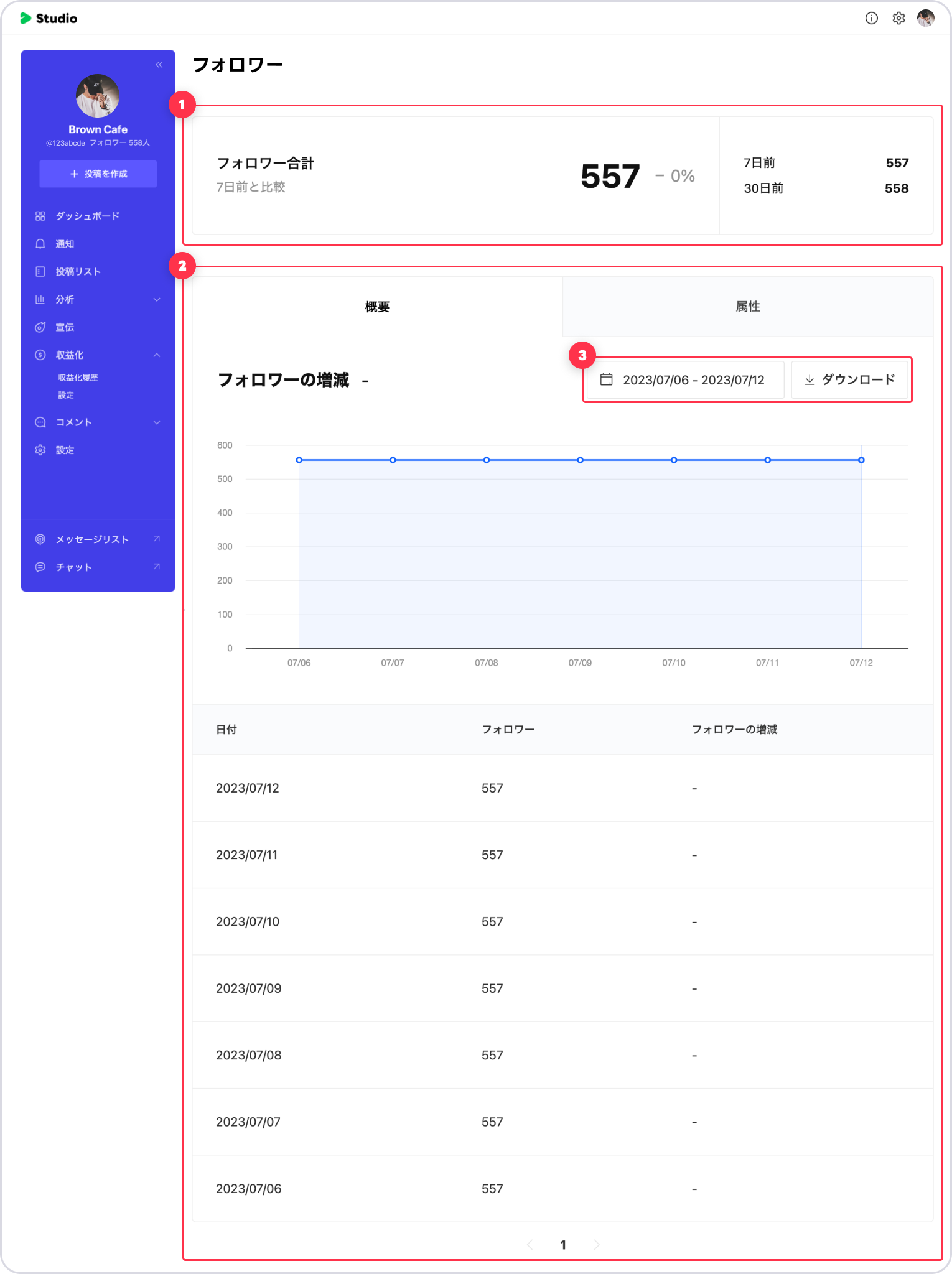Click the info icon in top bar
Screen dimensions: 952x1274
pyautogui.click(x=871, y=18)
